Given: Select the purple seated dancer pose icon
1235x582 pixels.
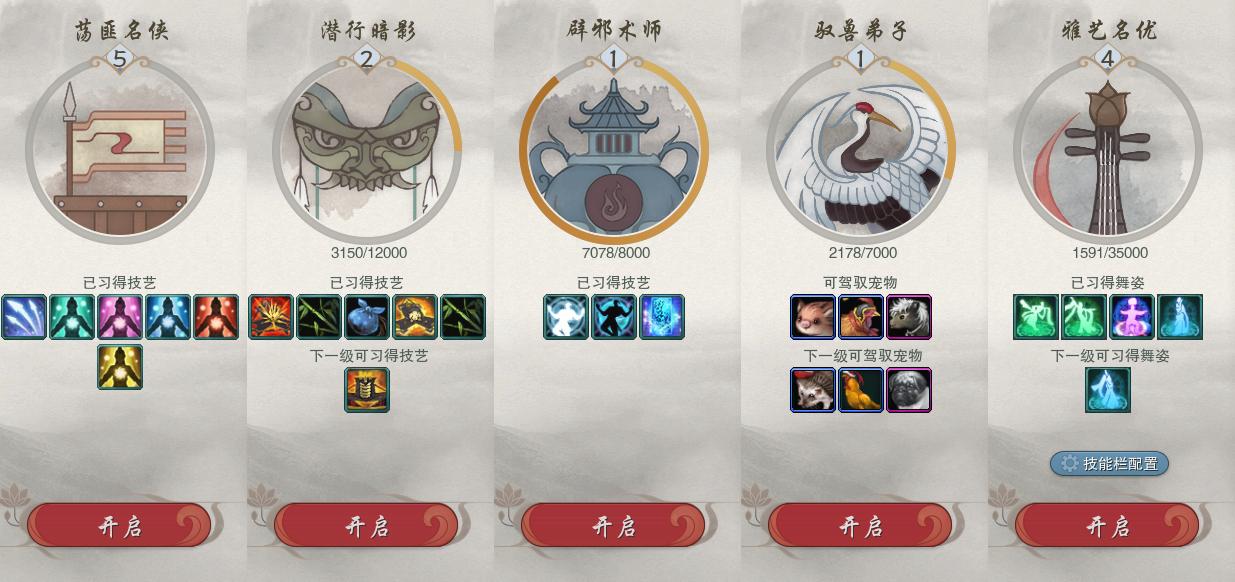Looking at the screenshot, I should point(1132,317).
